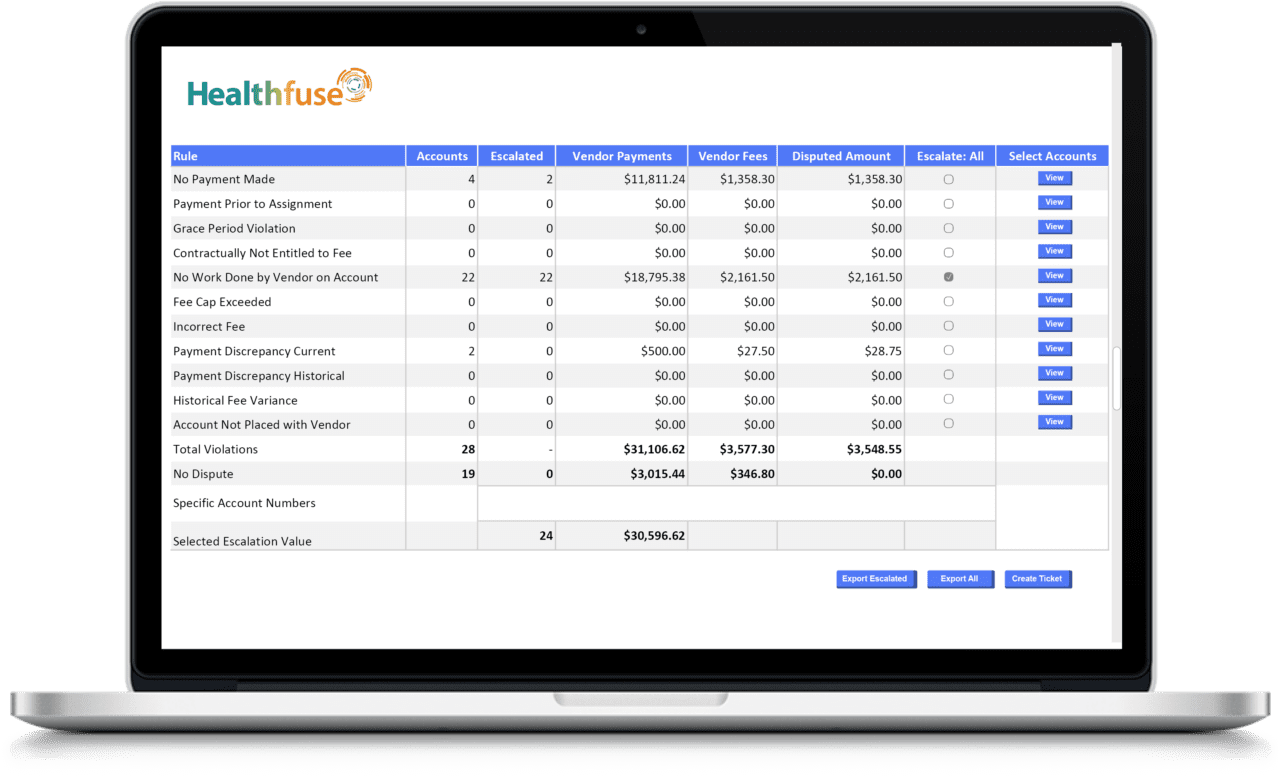Click the Create Ticket button
The height and width of the screenshot is (776, 1280).
coord(1037,579)
